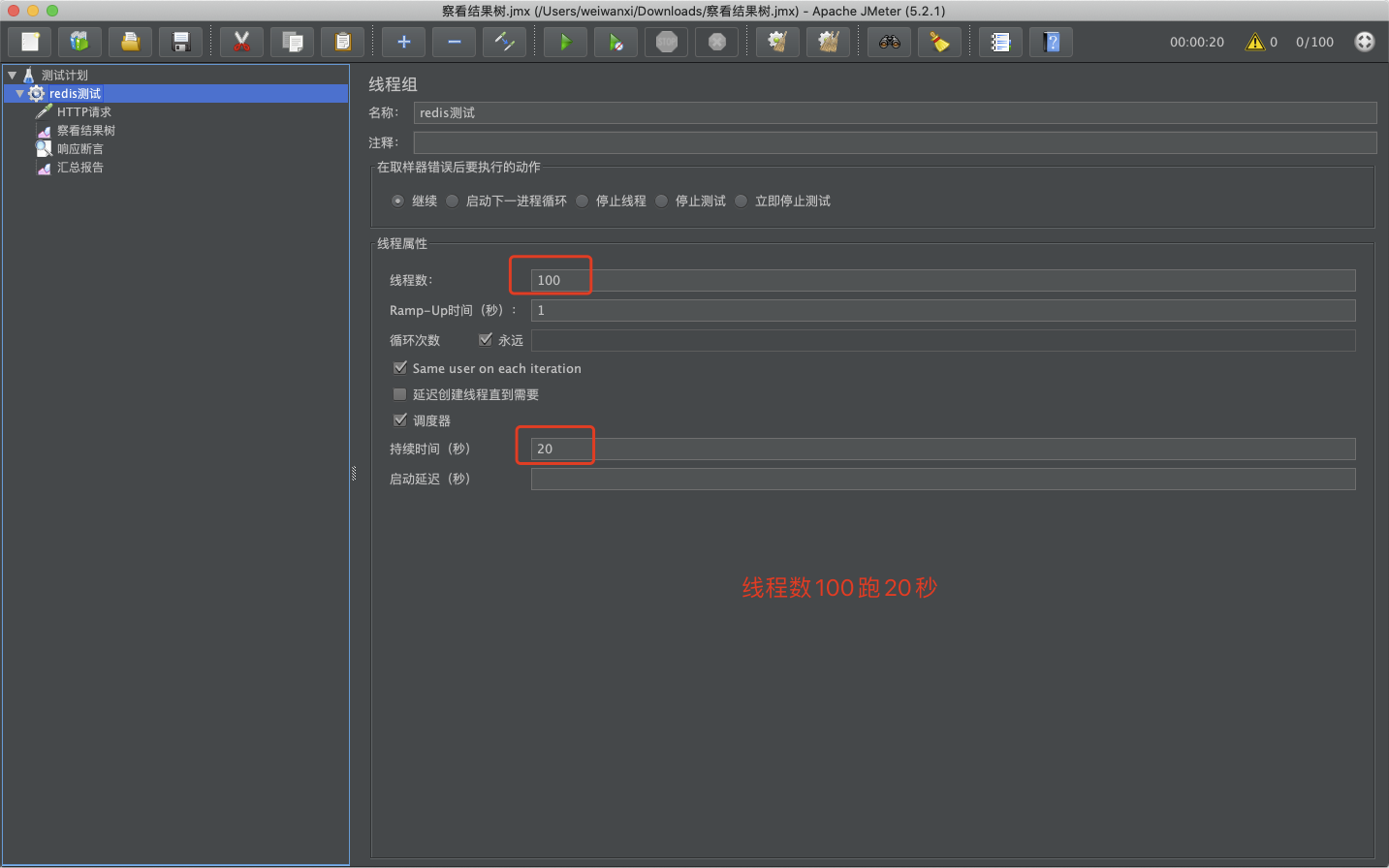Click the 持续时间 duration field
The width and height of the screenshot is (1389, 868).
(943, 449)
